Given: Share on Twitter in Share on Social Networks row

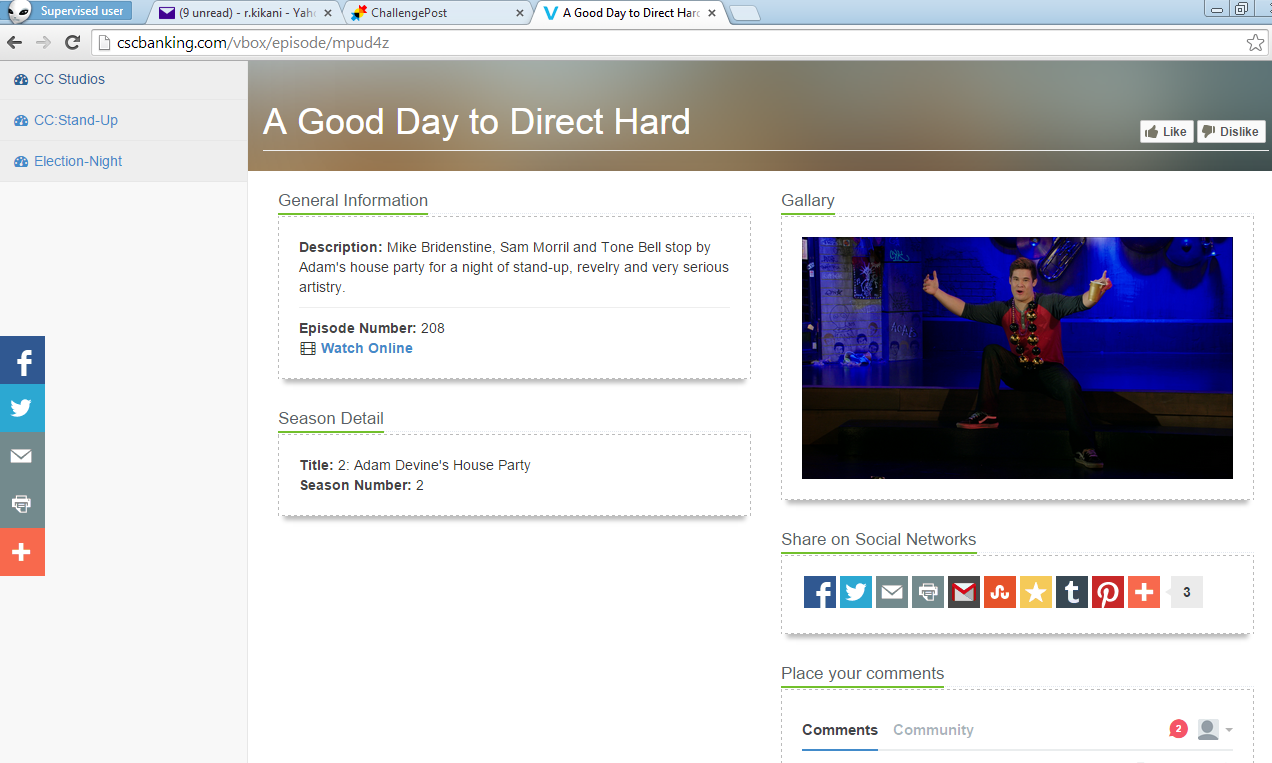Looking at the screenshot, I should point(856,592).
